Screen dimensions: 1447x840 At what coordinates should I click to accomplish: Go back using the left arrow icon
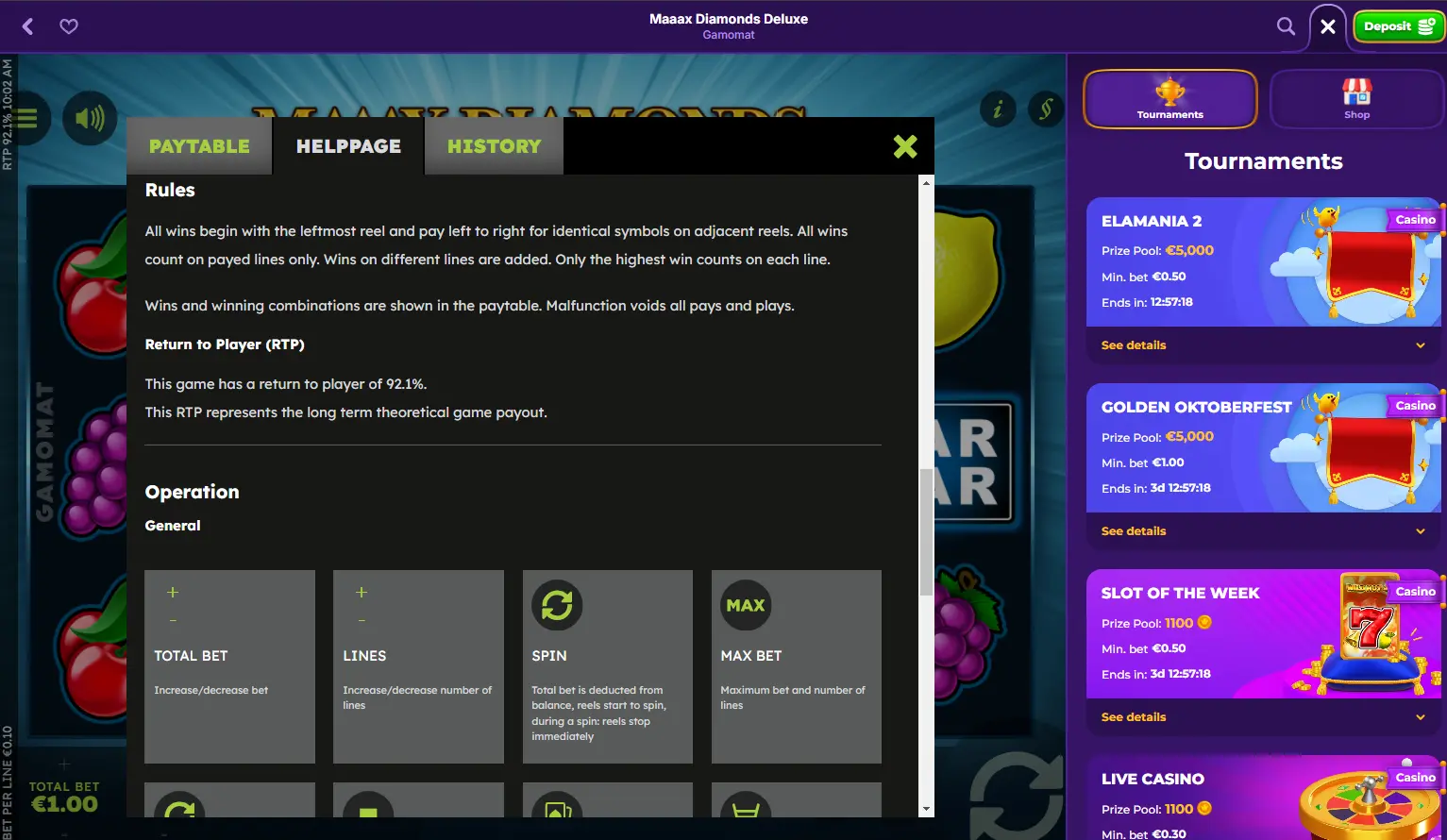pyautogui.click(x=28, y=26)
